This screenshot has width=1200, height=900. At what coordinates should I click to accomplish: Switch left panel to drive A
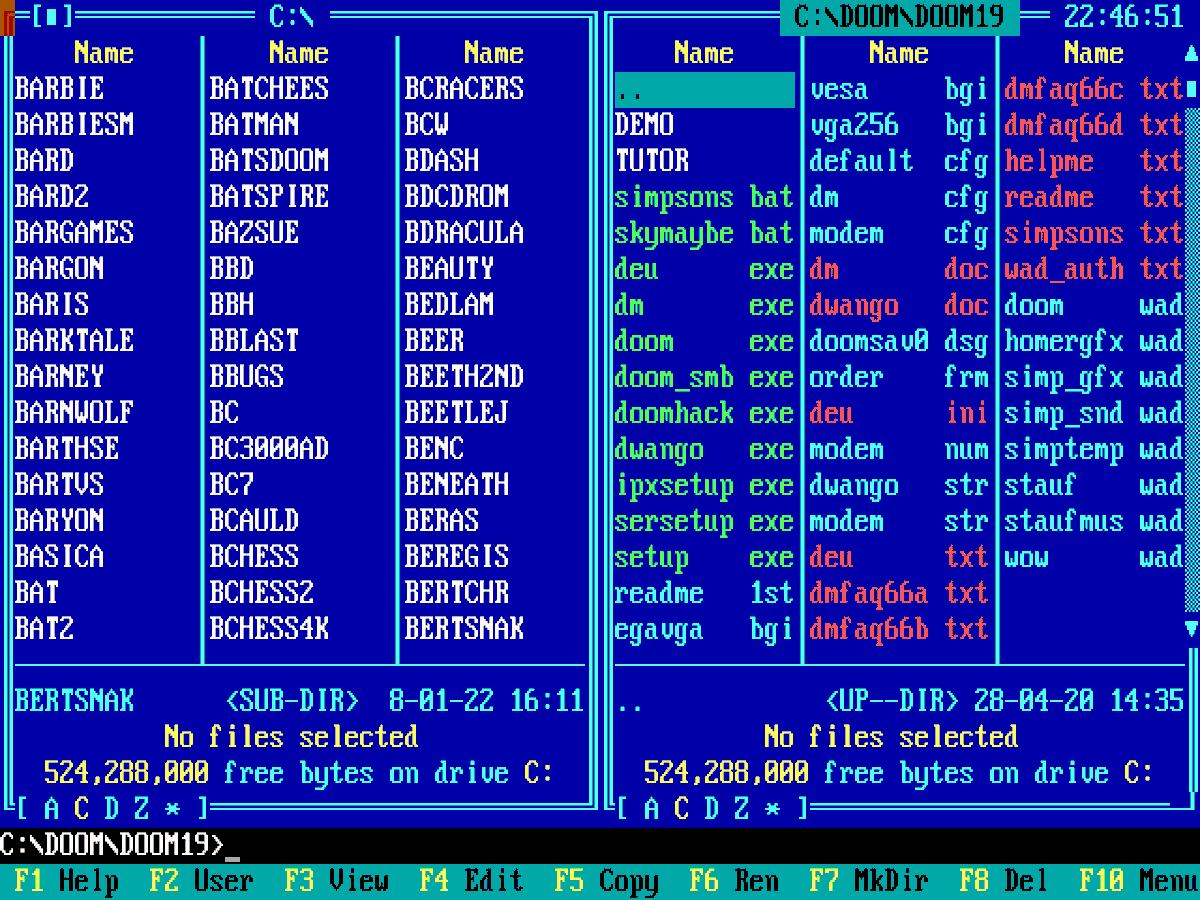pos(52,809)
